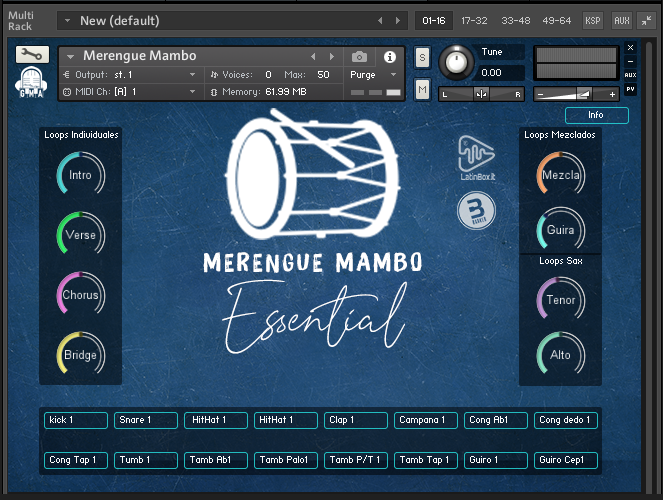Trigger the Clap 1 pad
The height and width of the screenshot is (500, 663).
point(356,420)
